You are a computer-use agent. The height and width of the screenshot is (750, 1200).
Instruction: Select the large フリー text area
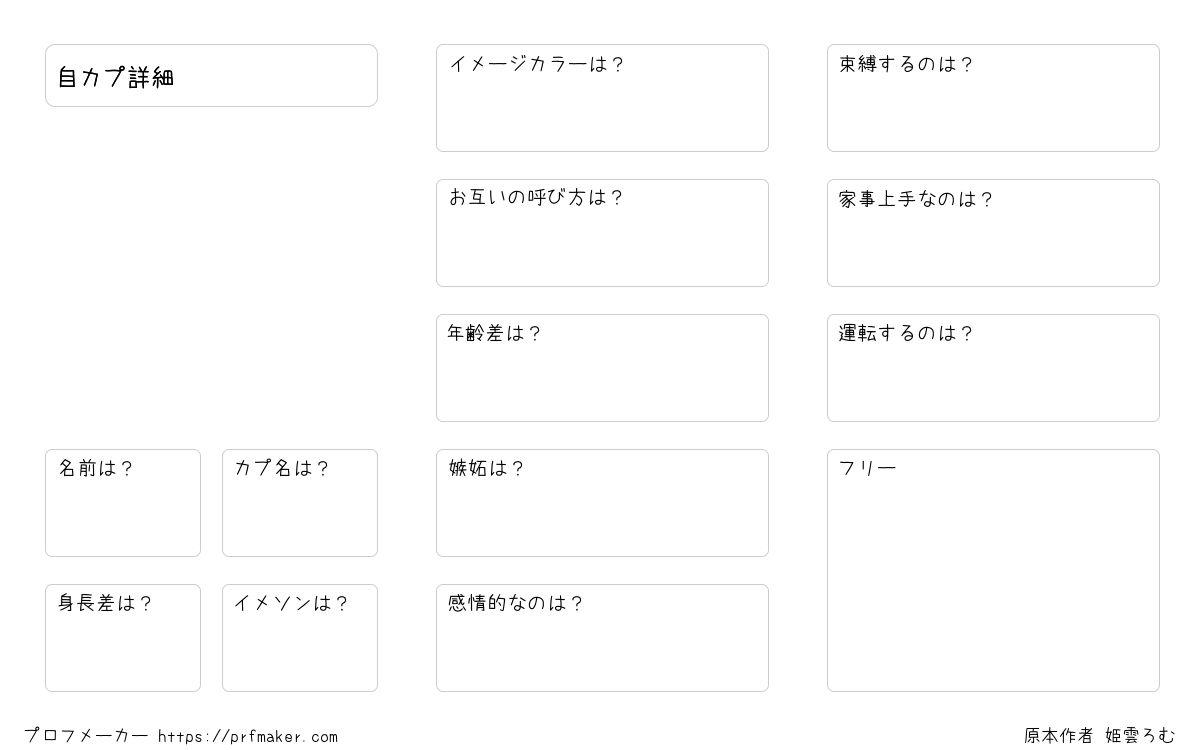pyautogui.click(x=993, y=570)
